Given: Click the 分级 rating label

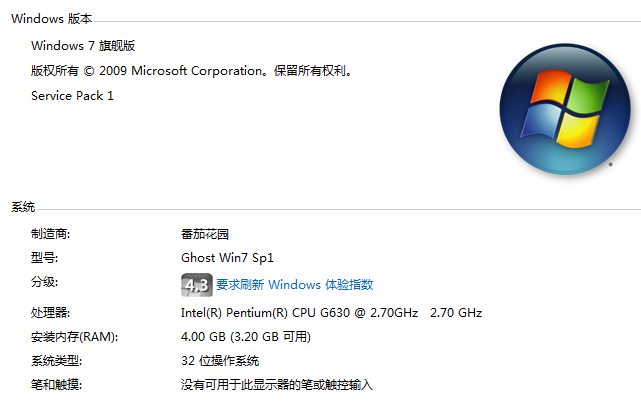Looking at the screenshot, I should point(45,282).
